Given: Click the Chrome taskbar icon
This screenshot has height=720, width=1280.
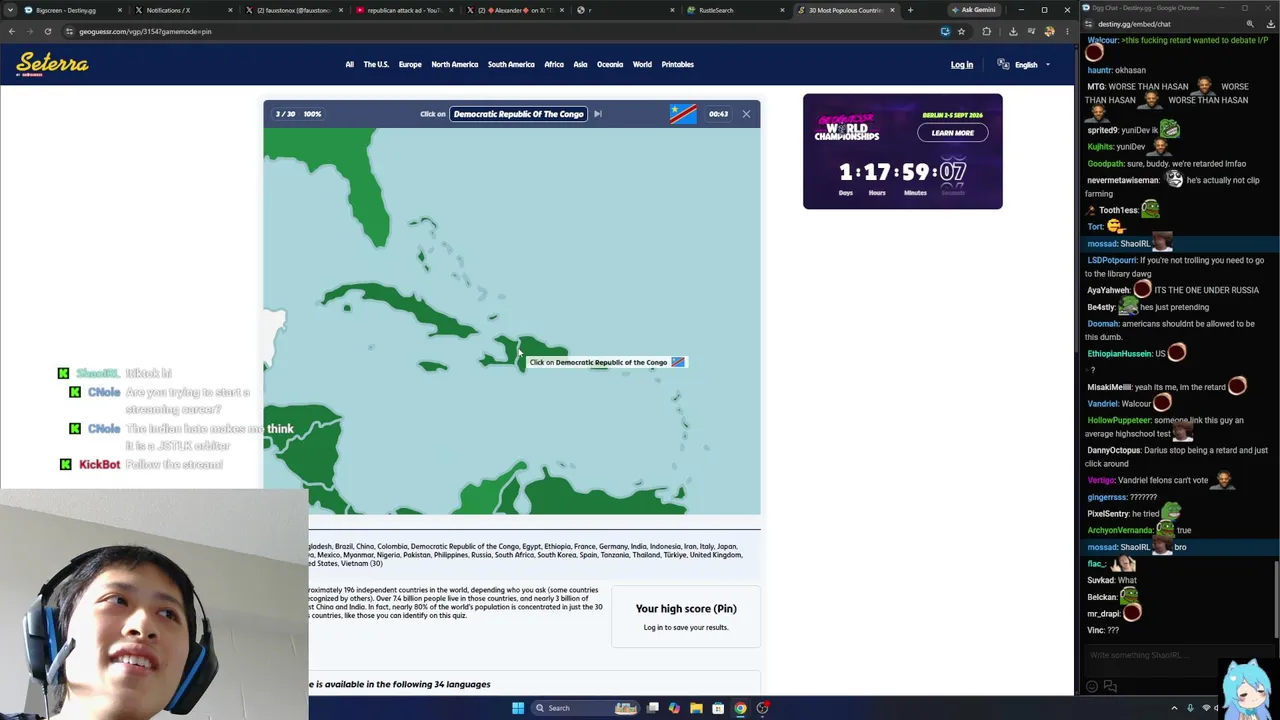Looking at the screenshot, I should point(740,708).
